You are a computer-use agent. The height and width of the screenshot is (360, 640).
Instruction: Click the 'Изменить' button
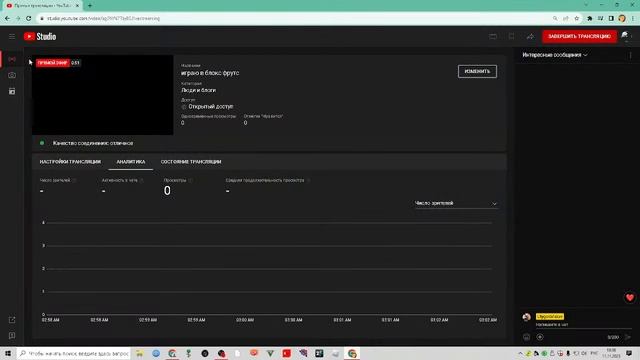(x=477, y=71)
